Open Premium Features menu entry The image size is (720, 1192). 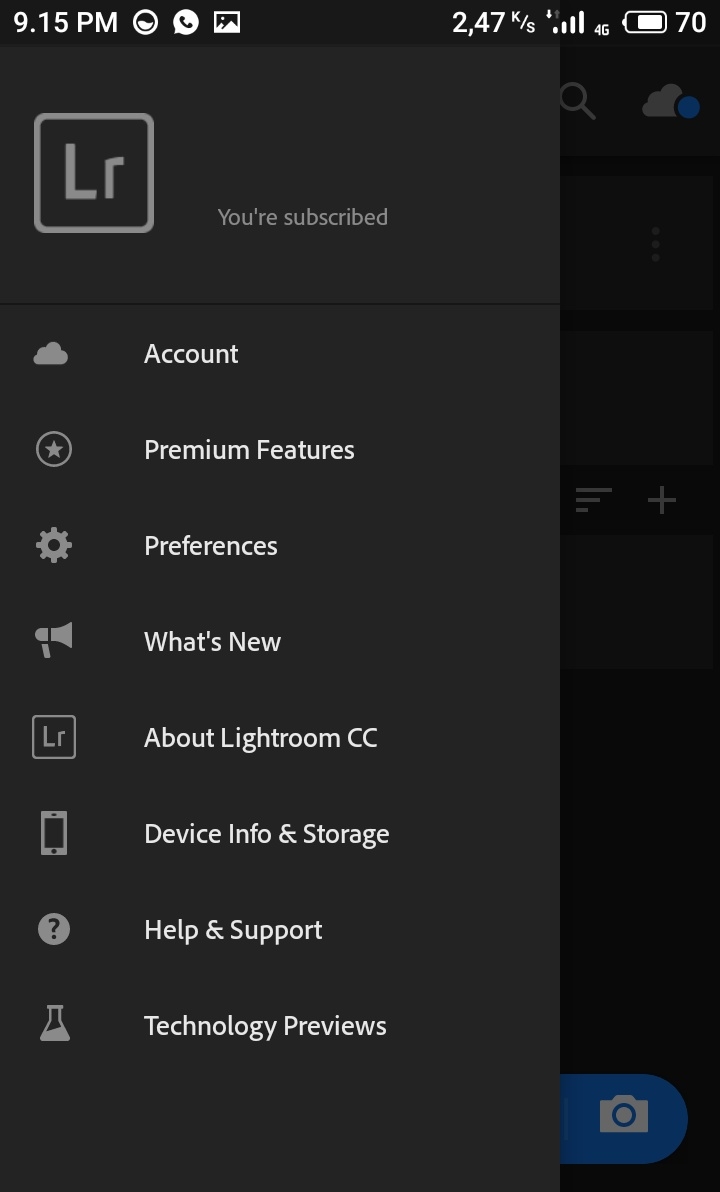280,449
